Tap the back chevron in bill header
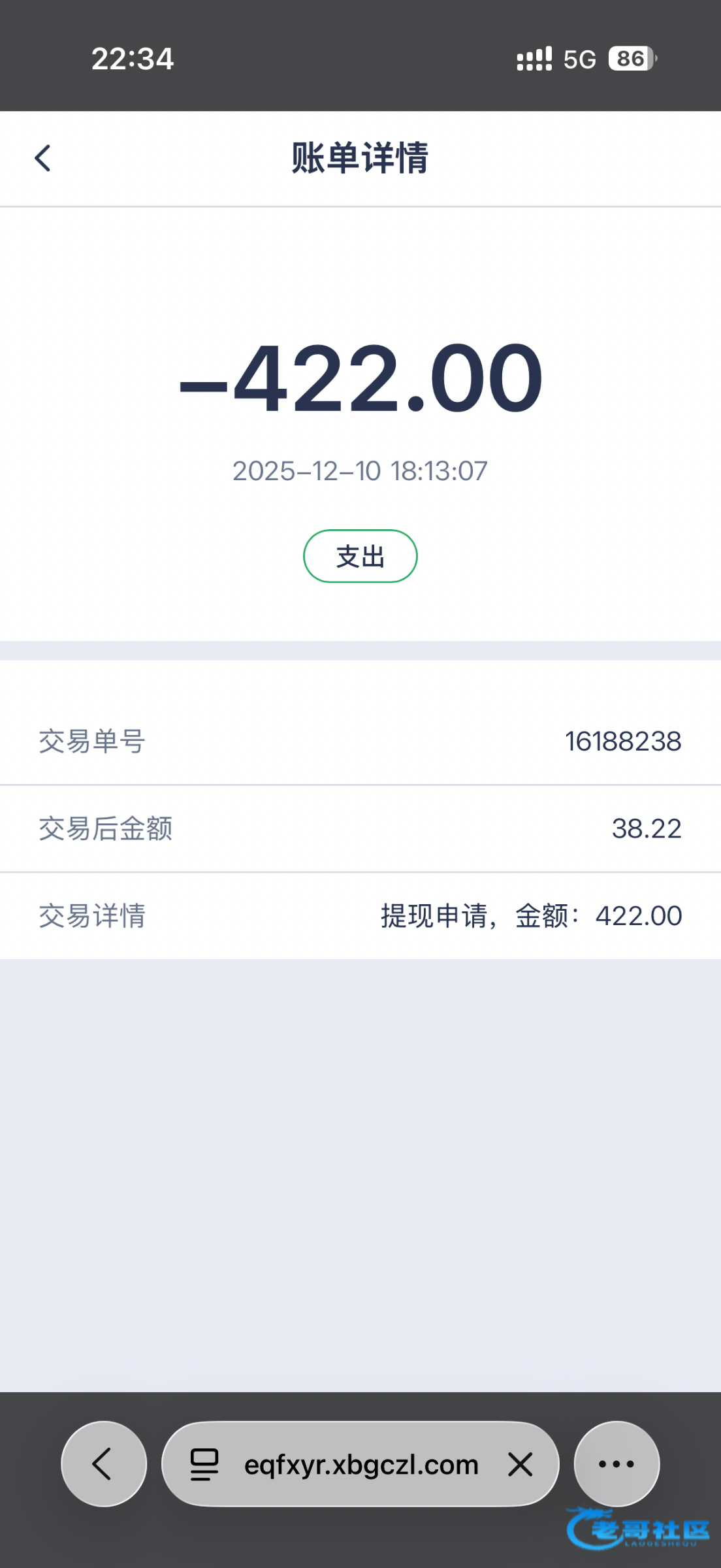Screen dimensions: 721x1568 43,158
